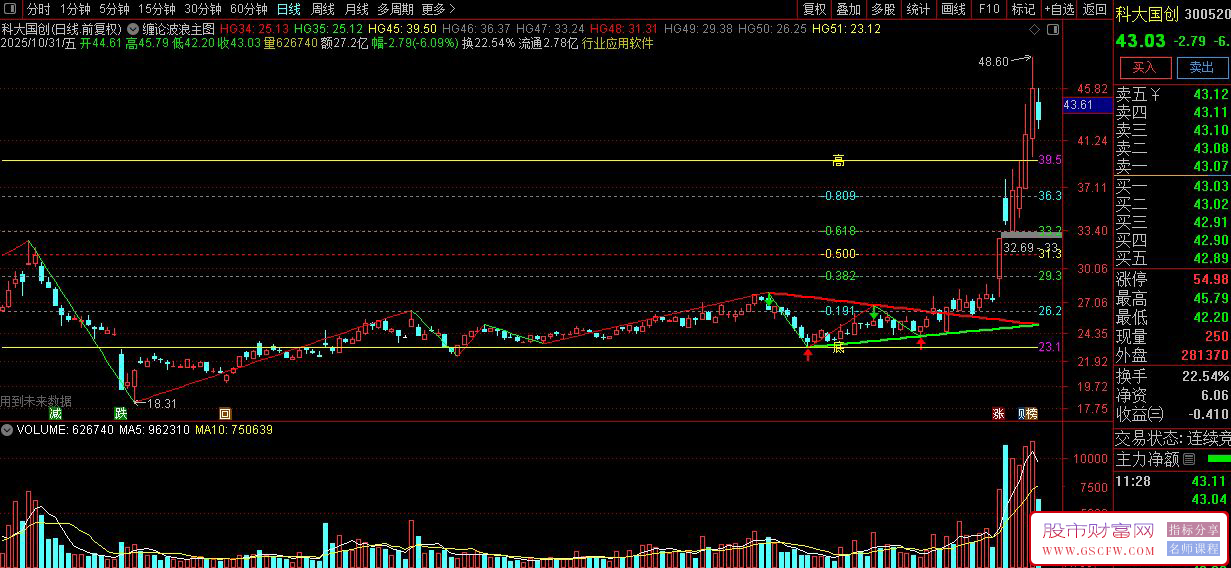Click the 18.31 low price label
1231x568 pixels.
pyautogui.click(x=161, y=404)
